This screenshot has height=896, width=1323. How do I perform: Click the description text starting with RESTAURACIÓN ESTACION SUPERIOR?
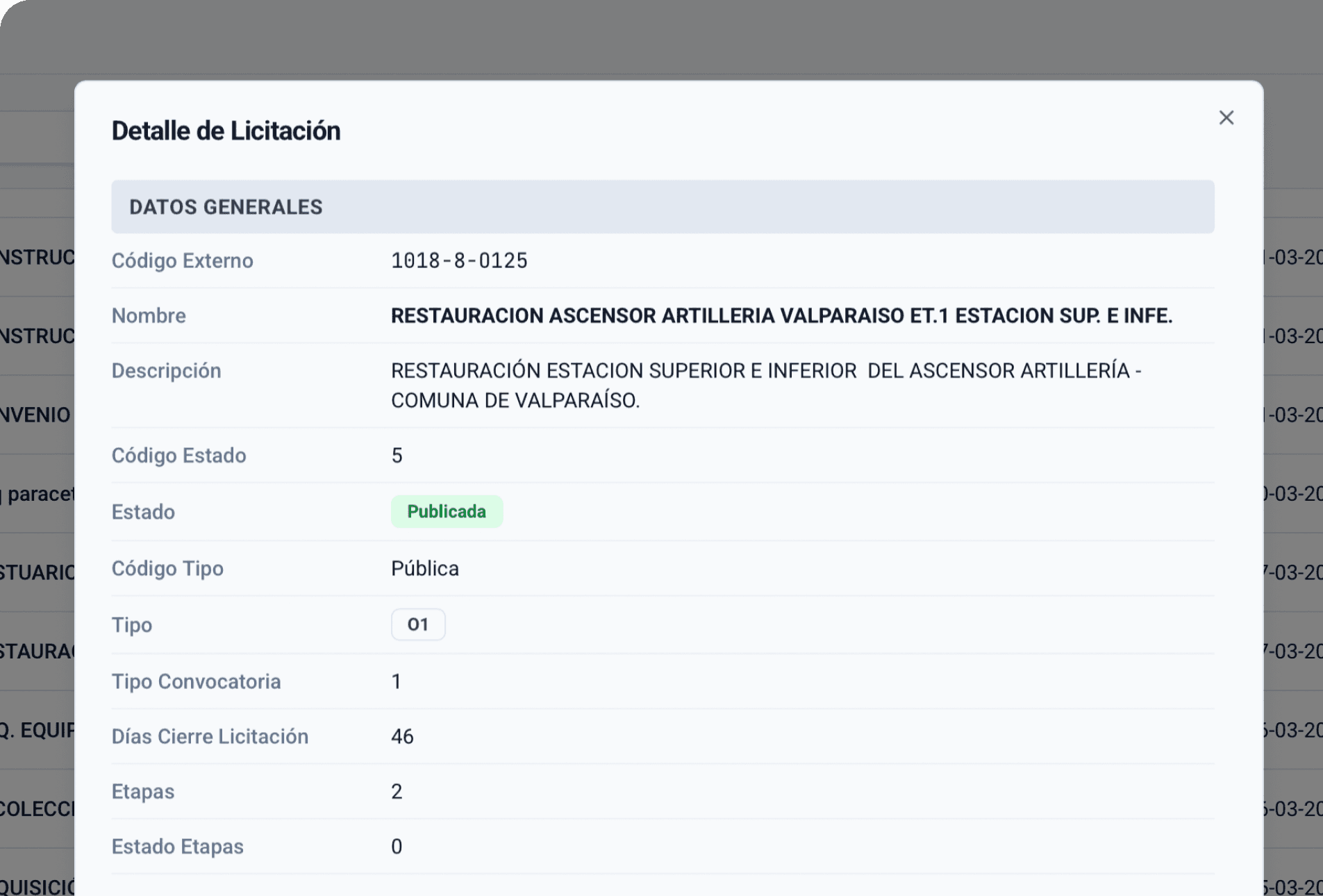coord(766,385)
